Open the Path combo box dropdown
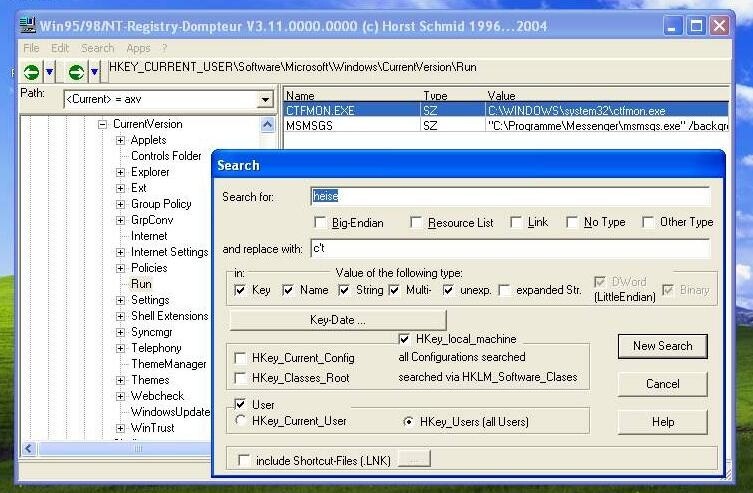Viewport: 753px width, 493px height. [x=265, y=100]
